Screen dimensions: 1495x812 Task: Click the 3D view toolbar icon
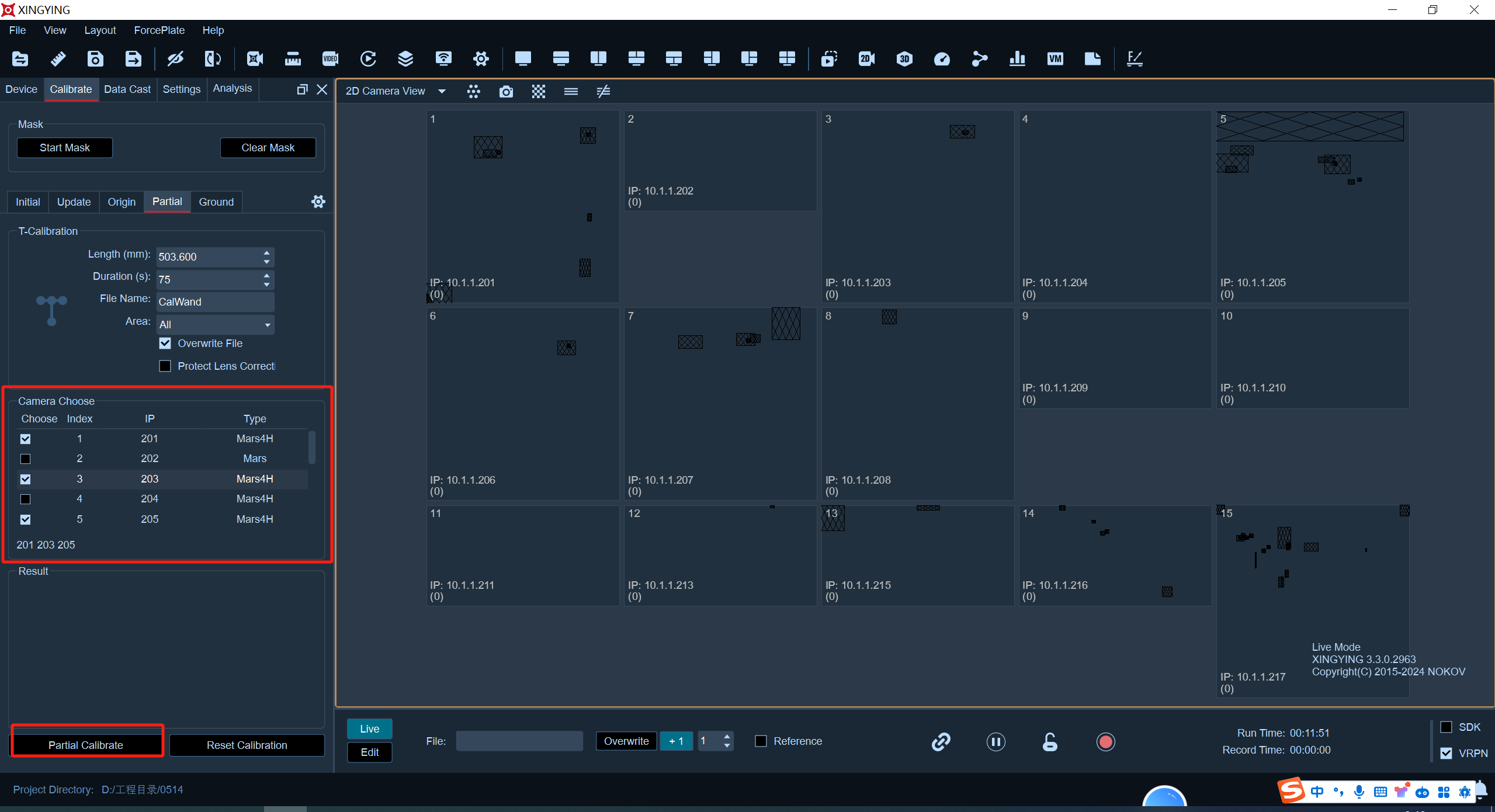[904, 58]
